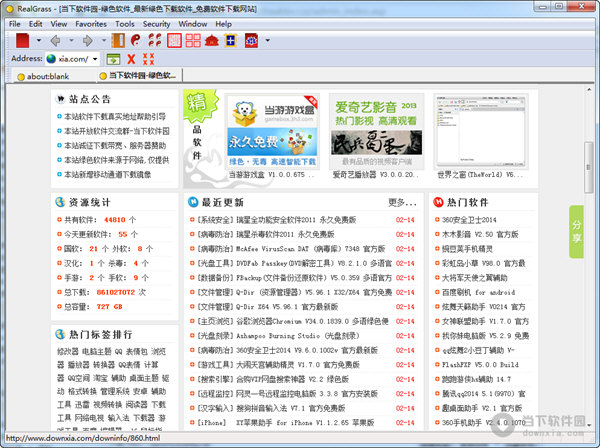Open the Tools menu
Image resolution: width=600 pixels, height=448 pixels.
125,24
